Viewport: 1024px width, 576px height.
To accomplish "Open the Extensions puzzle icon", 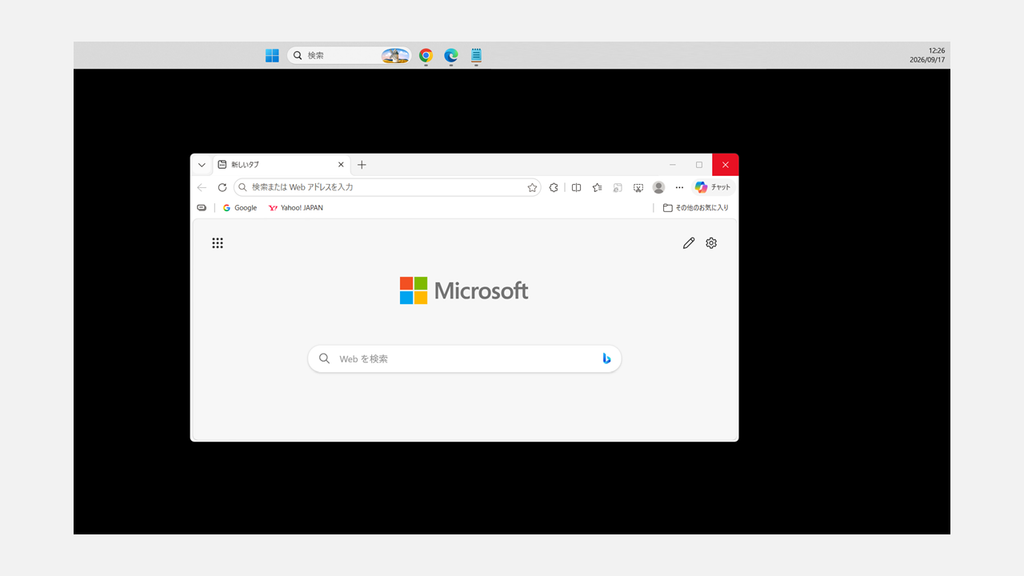I will coord(554,187).
